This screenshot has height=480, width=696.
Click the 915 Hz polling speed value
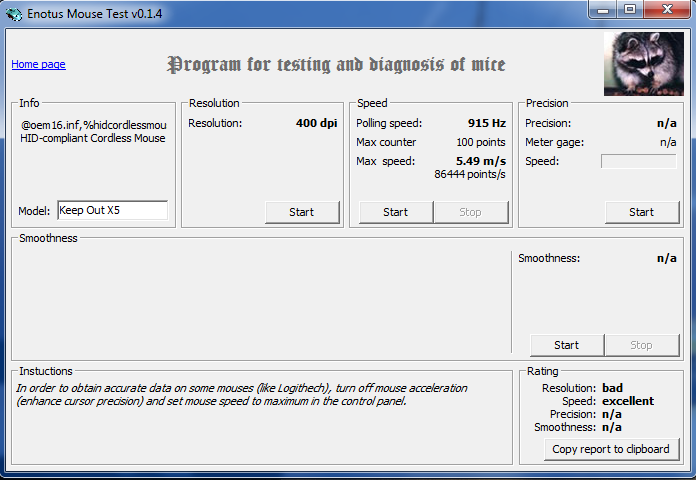click(486, 123)
